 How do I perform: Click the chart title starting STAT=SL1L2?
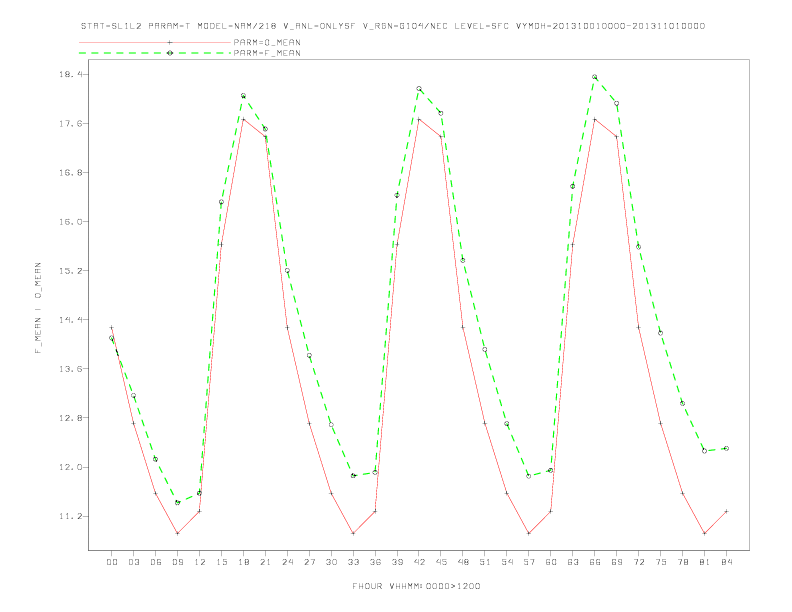click(x=393, y=26)
